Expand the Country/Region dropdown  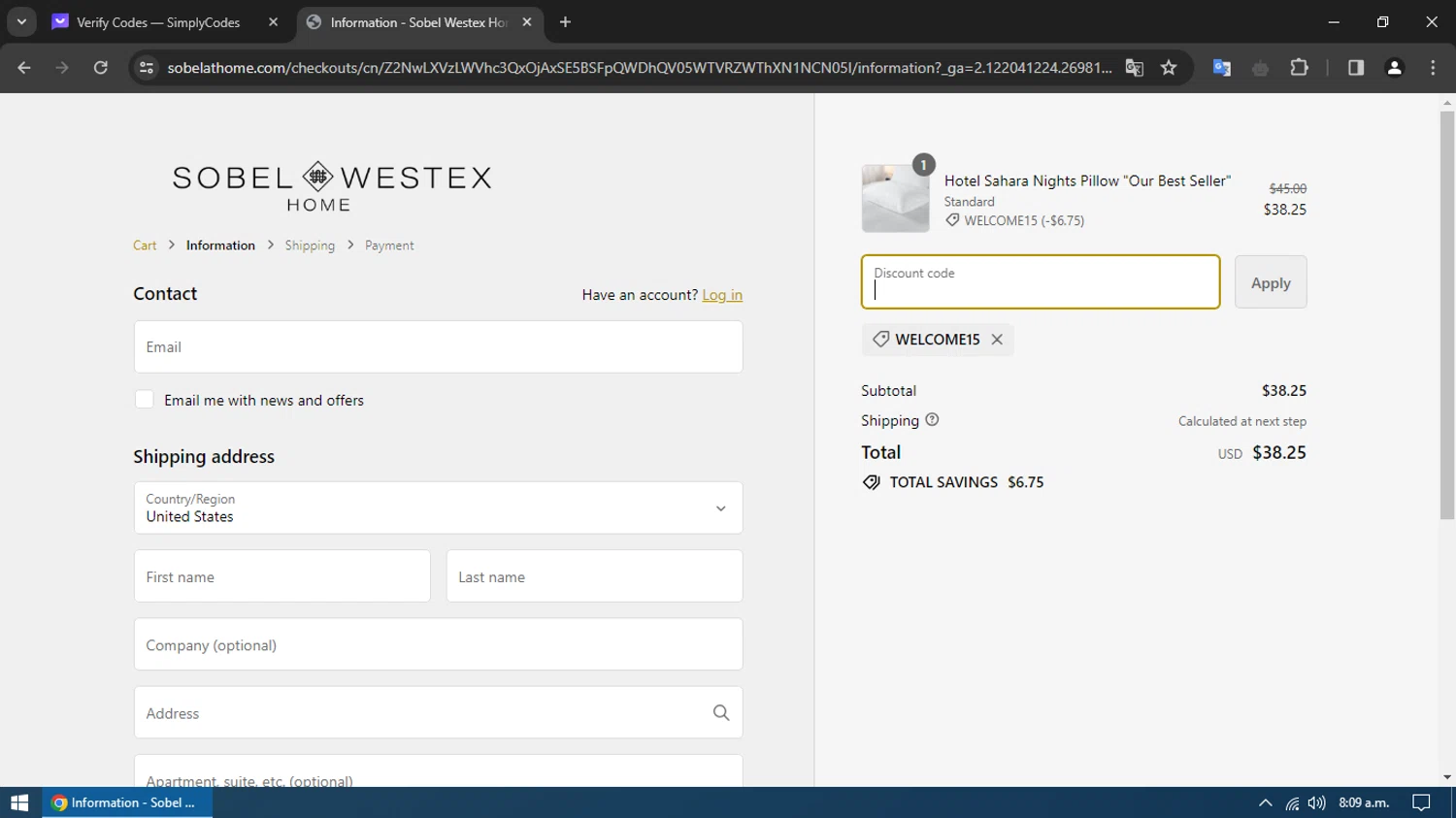(439, 507)
